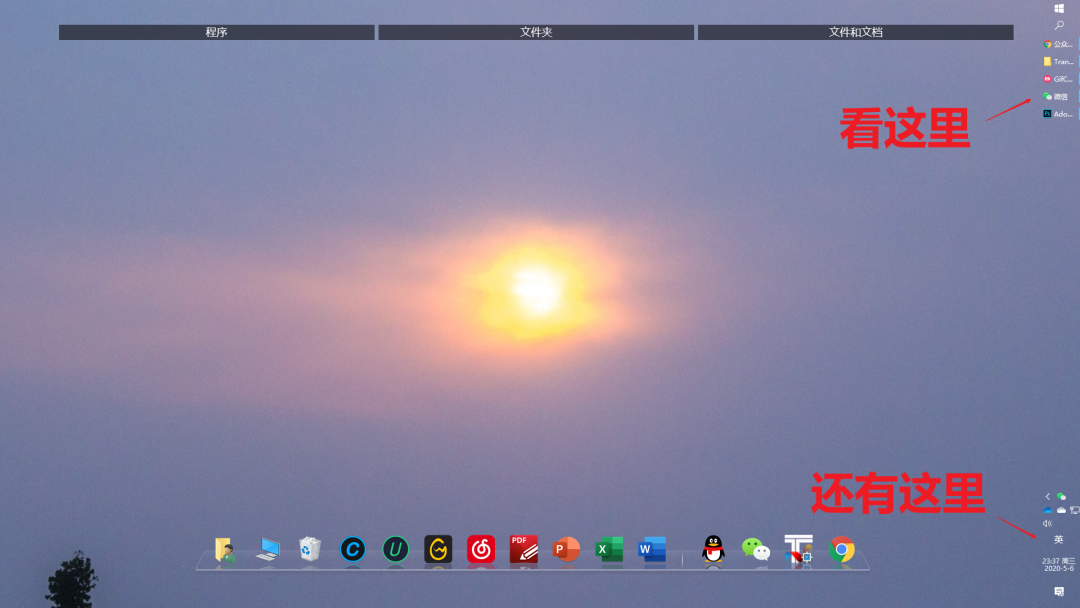Viewport: 1080px width, 608px height.
Task: Switch the 英 input language indicator
Action: [1059, 540]
